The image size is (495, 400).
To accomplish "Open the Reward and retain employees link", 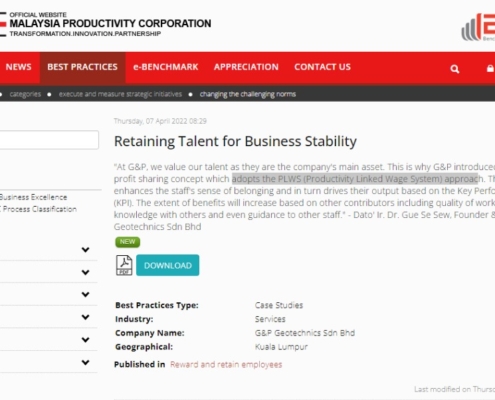I will click(226, 364).
